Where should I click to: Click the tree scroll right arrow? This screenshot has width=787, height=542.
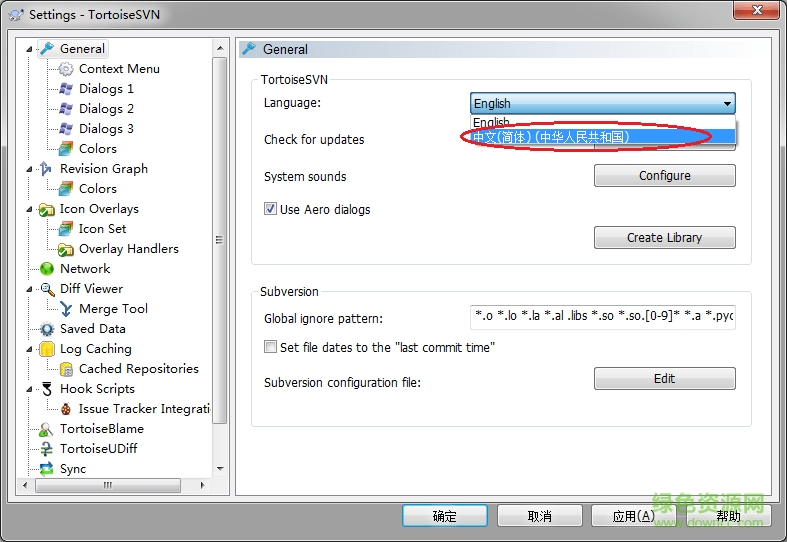(202, 485)
